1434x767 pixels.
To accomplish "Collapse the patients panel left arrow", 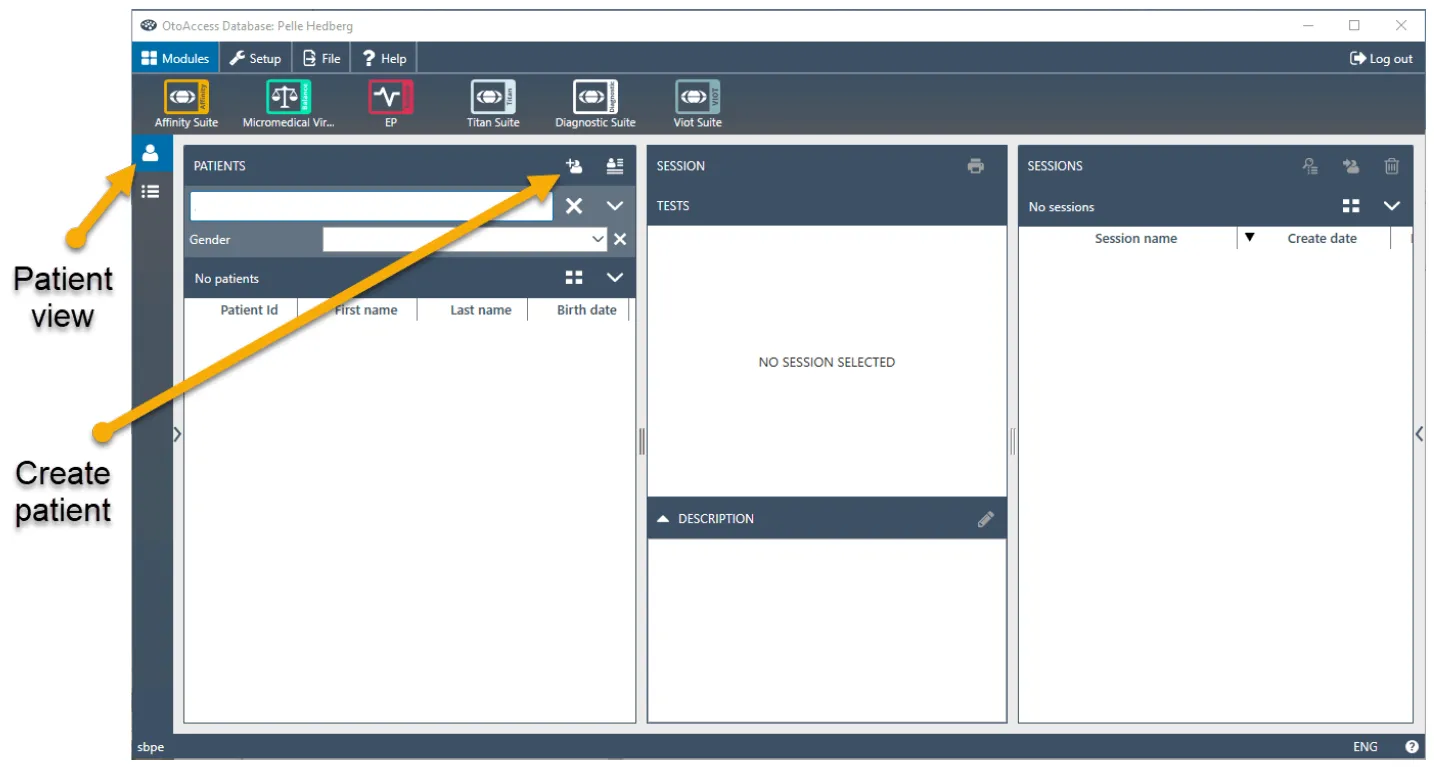I will click(x=177, y=434).
